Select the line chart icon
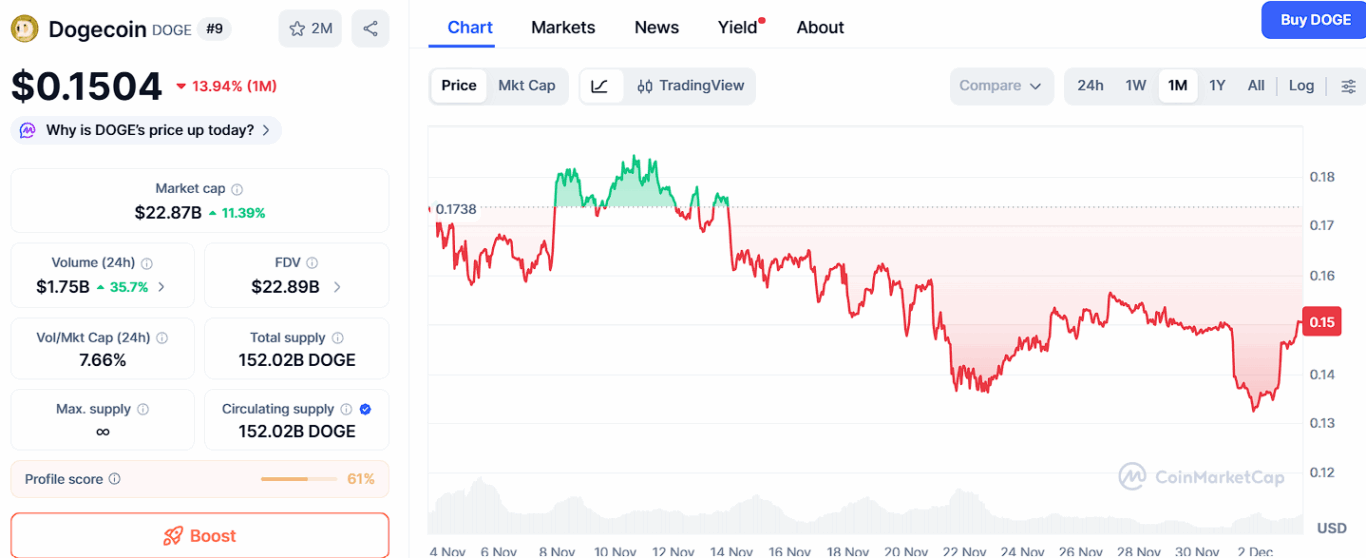1366x558 pixels. (x=600, y=86)
